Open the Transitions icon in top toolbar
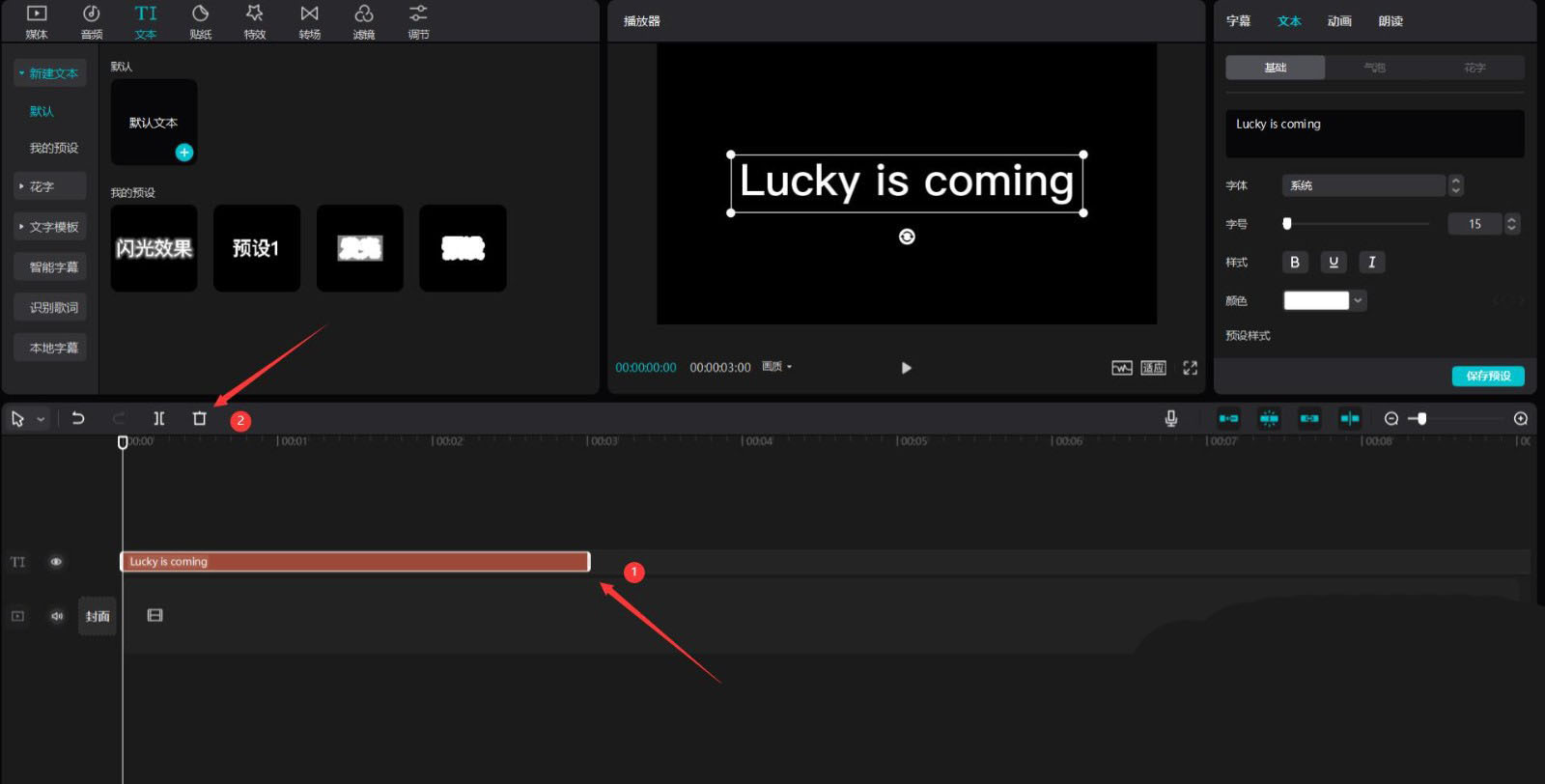This screenshot has width=1545, height=784. [x=309, y=21]
